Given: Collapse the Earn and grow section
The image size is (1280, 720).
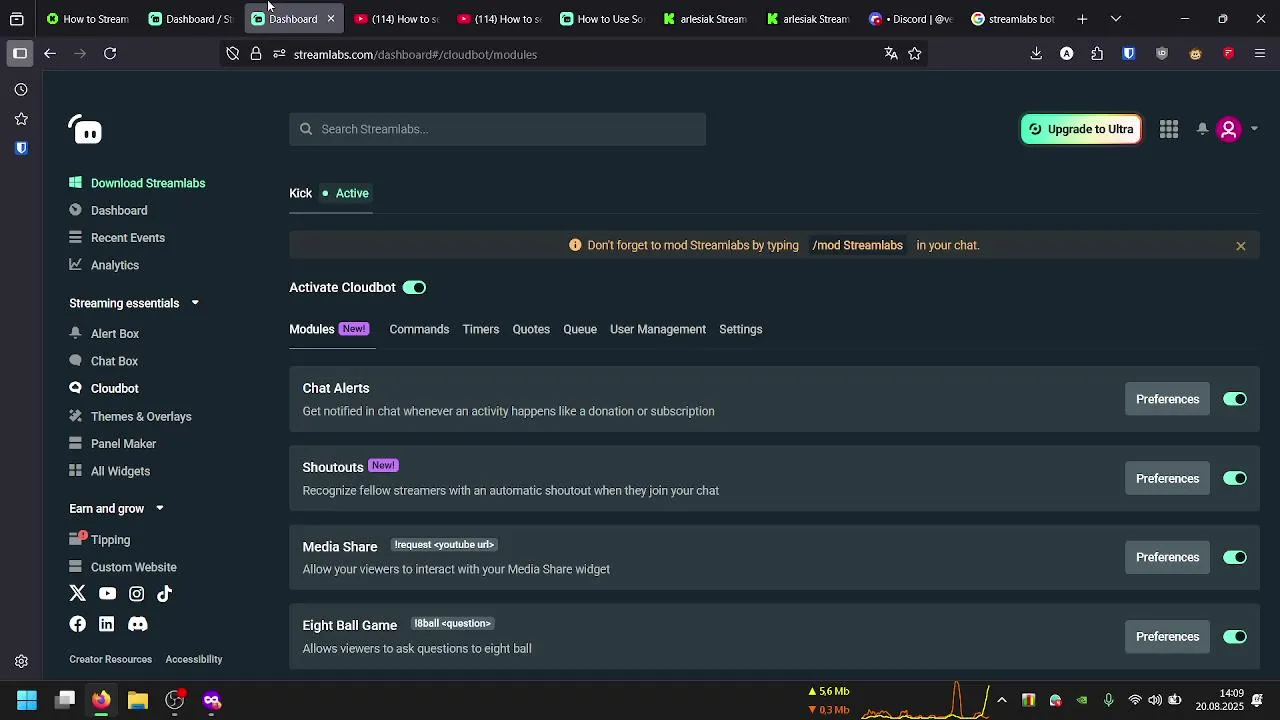Looking at the screenshot, I should 159,509.
